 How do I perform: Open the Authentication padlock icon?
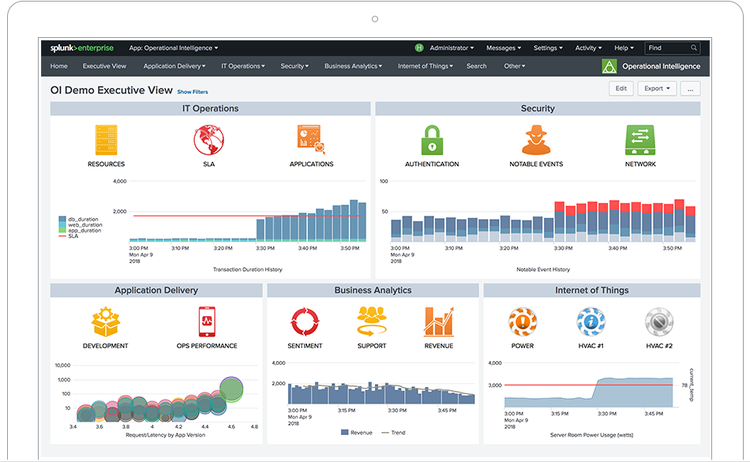coord(432,139)
